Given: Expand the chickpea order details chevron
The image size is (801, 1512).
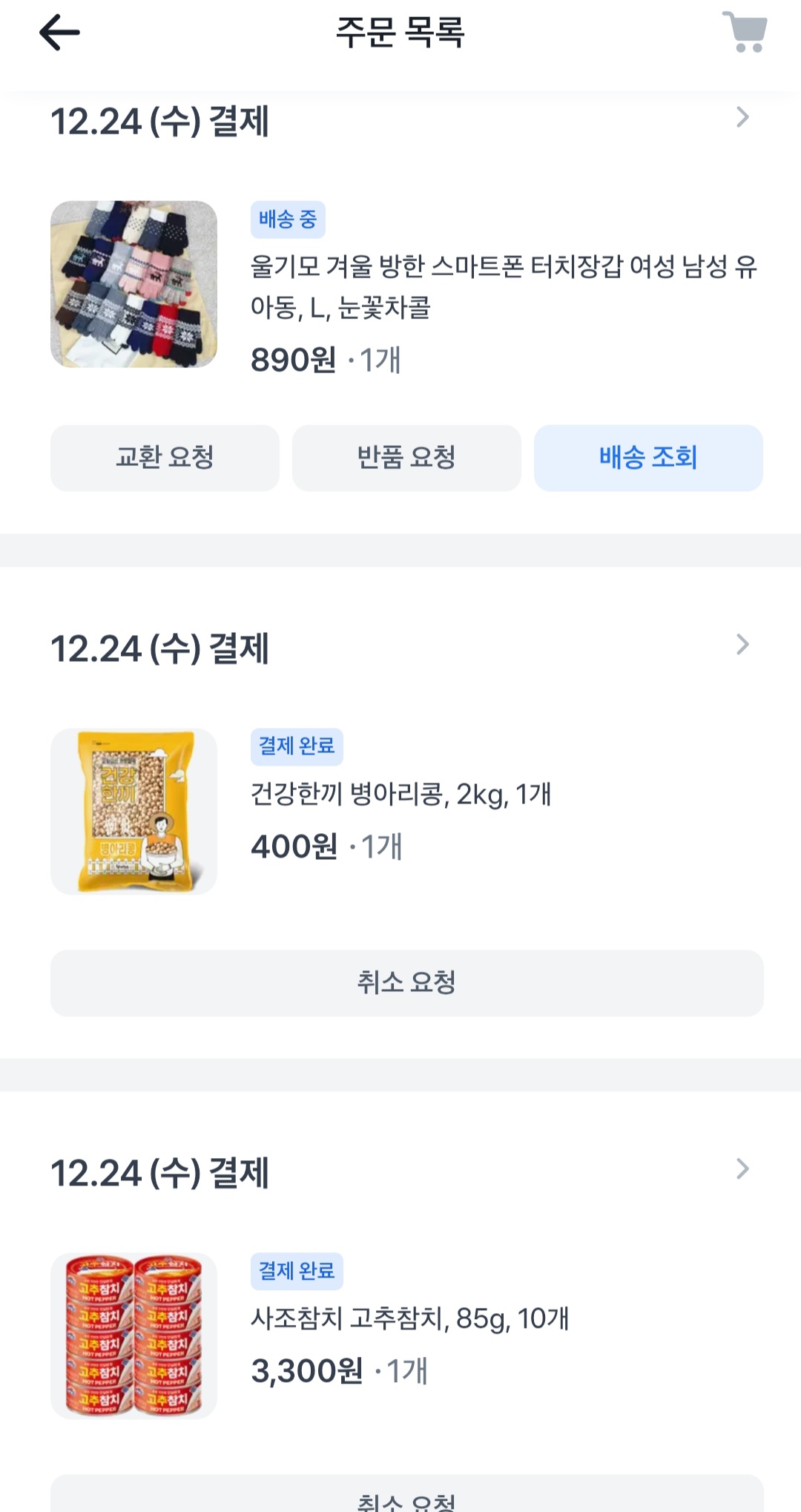Looking at the screenshot, I should coord(742,645).
